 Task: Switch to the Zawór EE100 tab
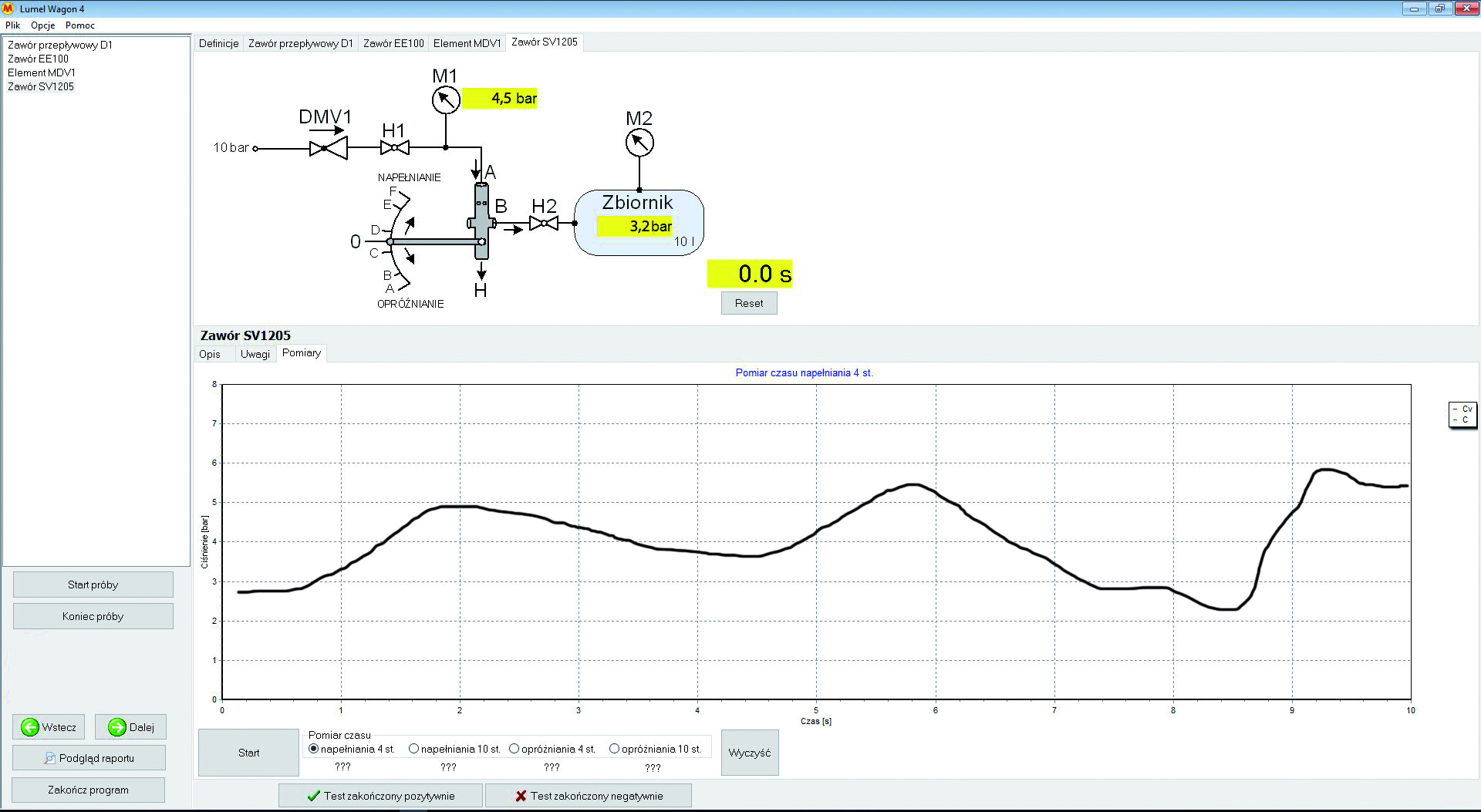point(393,43)
